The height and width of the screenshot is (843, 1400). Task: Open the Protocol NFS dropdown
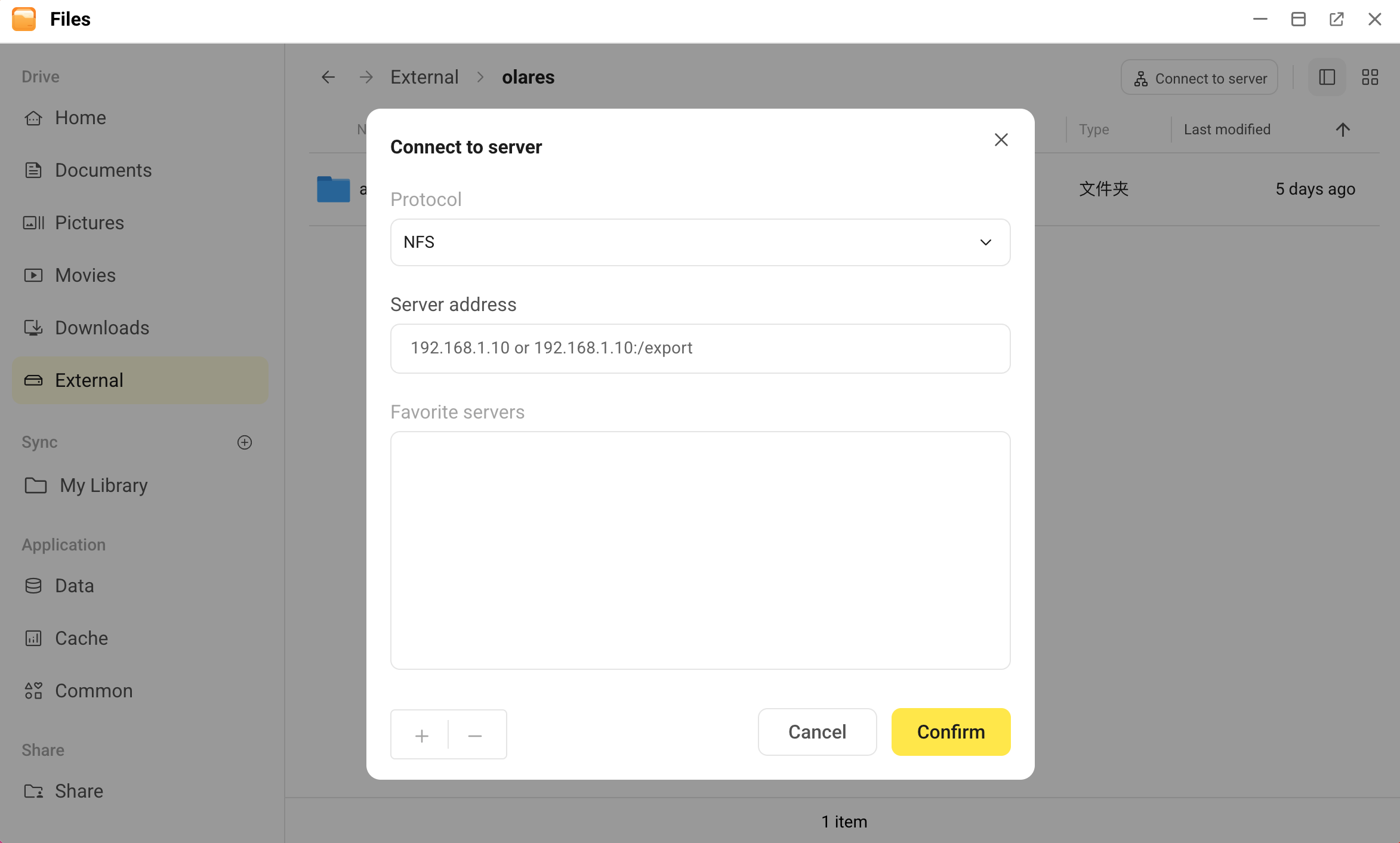coord(700,242)
